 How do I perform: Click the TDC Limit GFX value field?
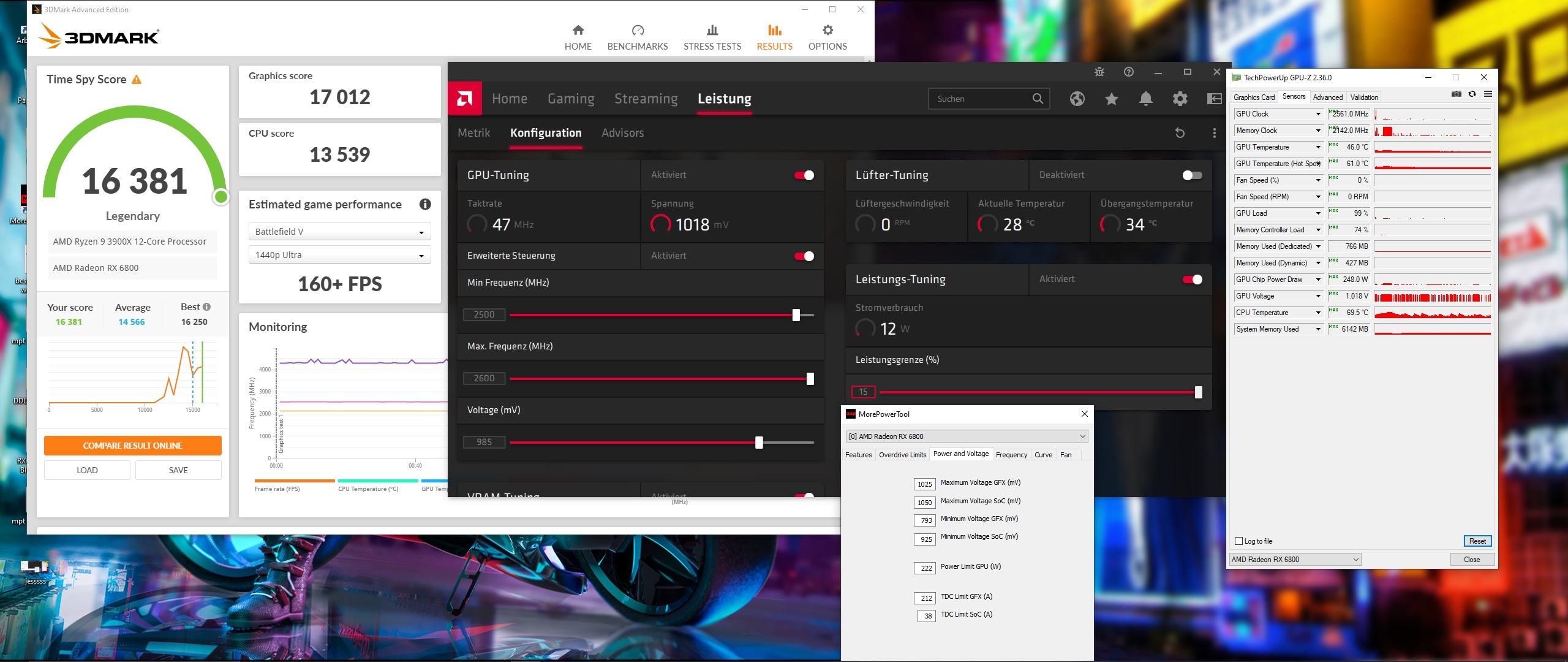click(x=924, y=598)
